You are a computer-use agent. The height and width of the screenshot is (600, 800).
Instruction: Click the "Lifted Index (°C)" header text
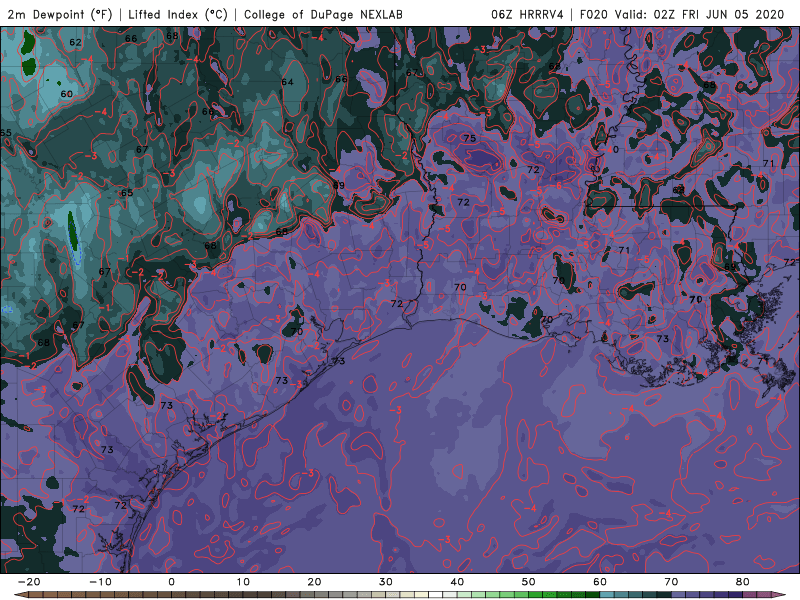pyautogui.click(x=178, y=14)
